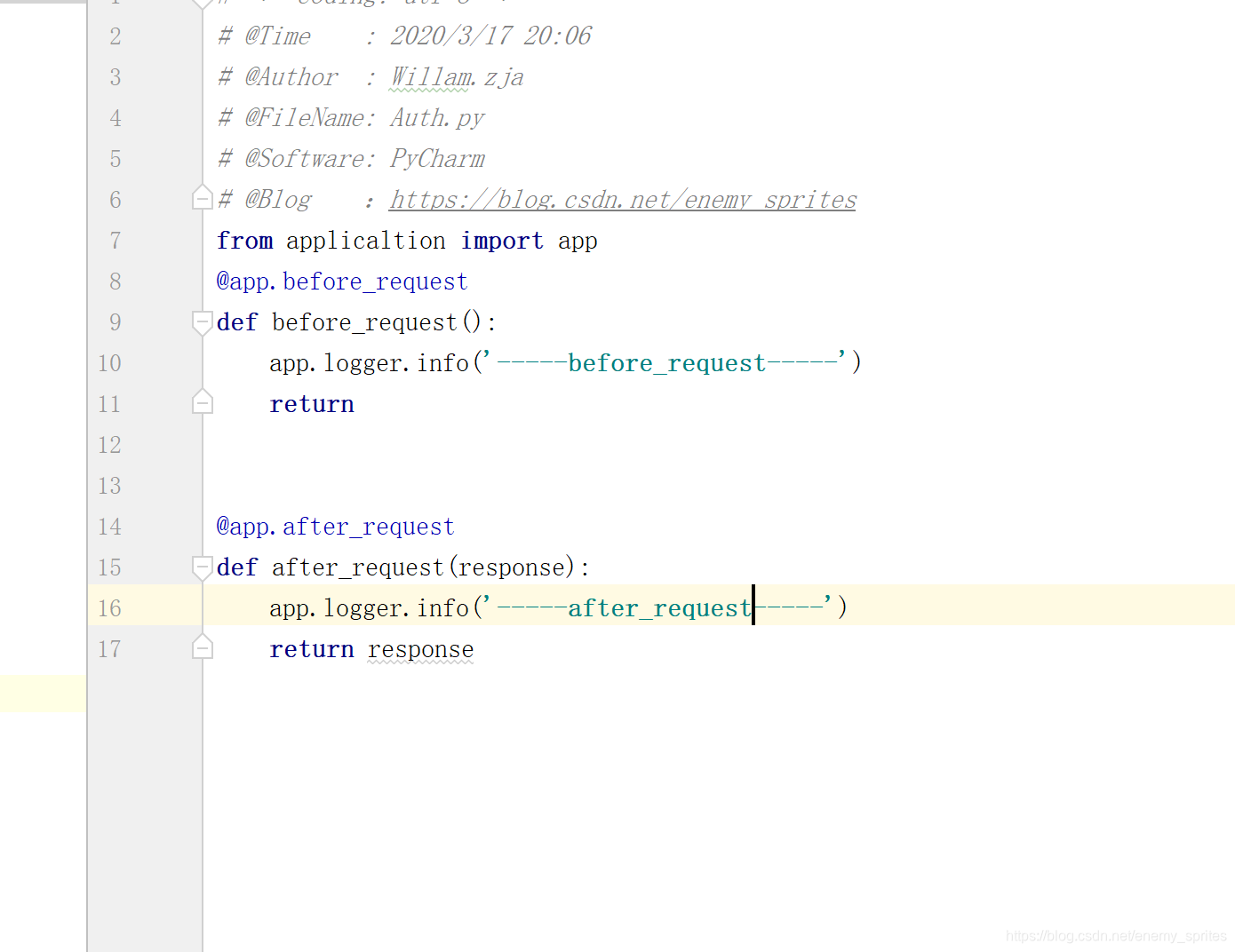Click line number 4 in the gutter
The width and height of the screenshot is (1235, 952).
click(x=116, y=118)
